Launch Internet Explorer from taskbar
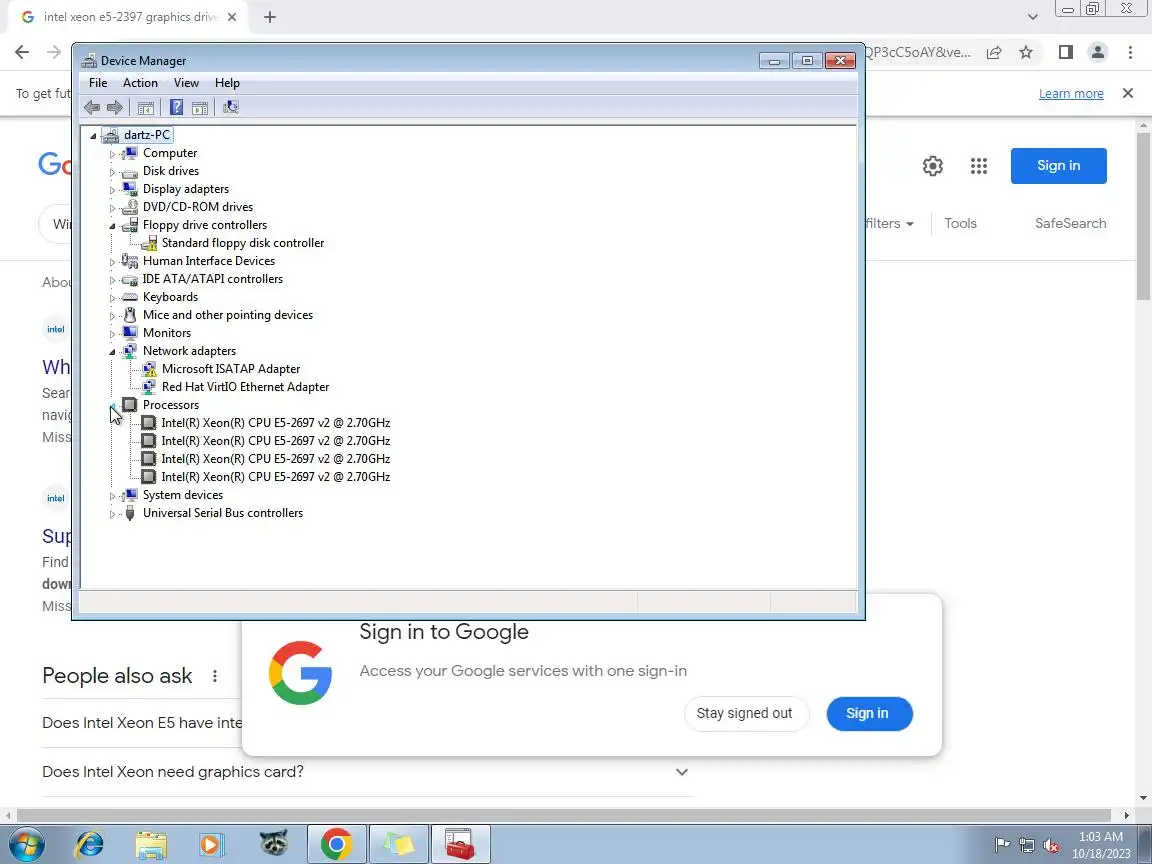This screenshot has height=864, width=1152. (90, 845)
